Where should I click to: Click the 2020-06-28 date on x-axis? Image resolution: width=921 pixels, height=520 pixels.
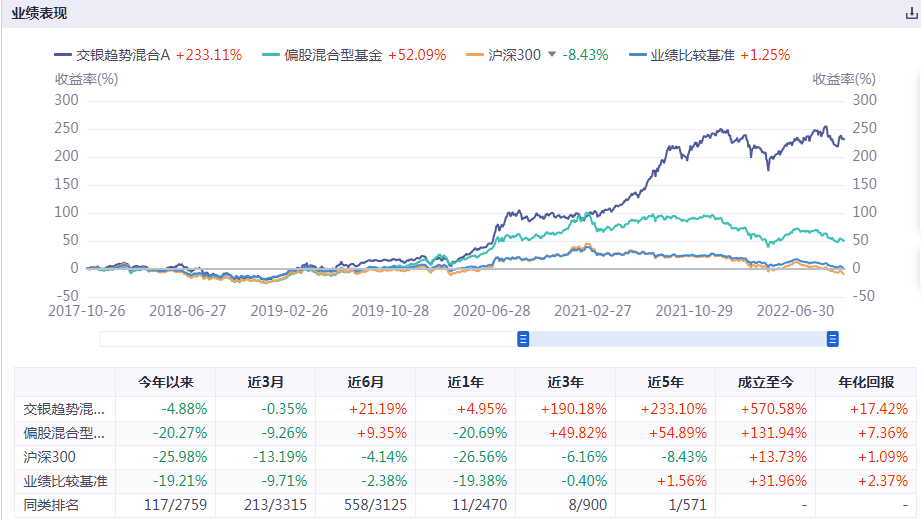[490, 311]
